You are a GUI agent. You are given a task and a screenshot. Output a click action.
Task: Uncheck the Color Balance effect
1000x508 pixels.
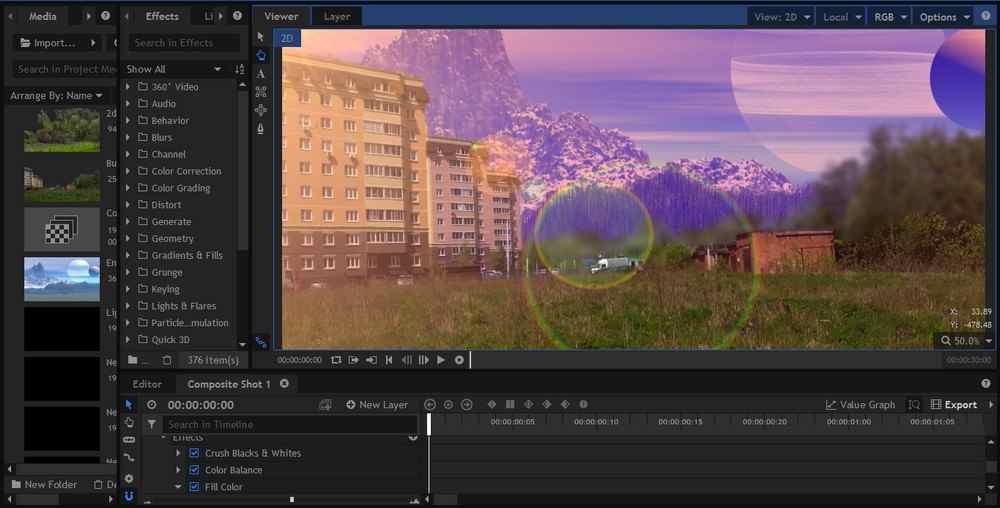194,470
